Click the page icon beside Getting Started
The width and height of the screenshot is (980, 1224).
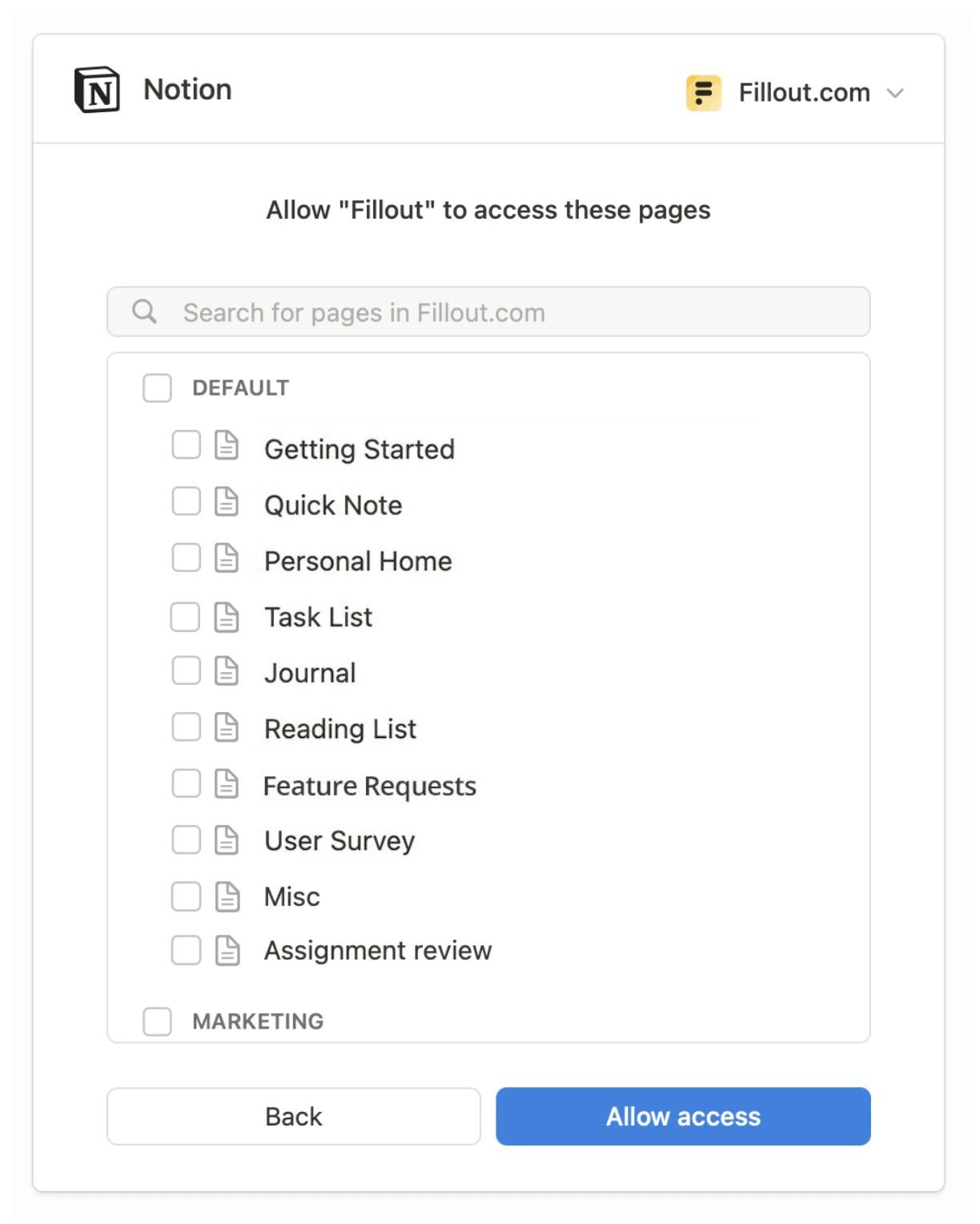pos(227,447)
